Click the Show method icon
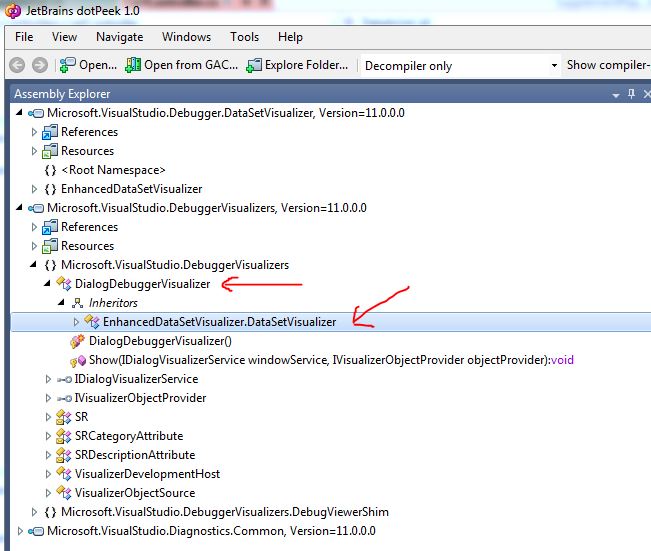Viewport: 651px width, 551px height. [x=78, y=360]
